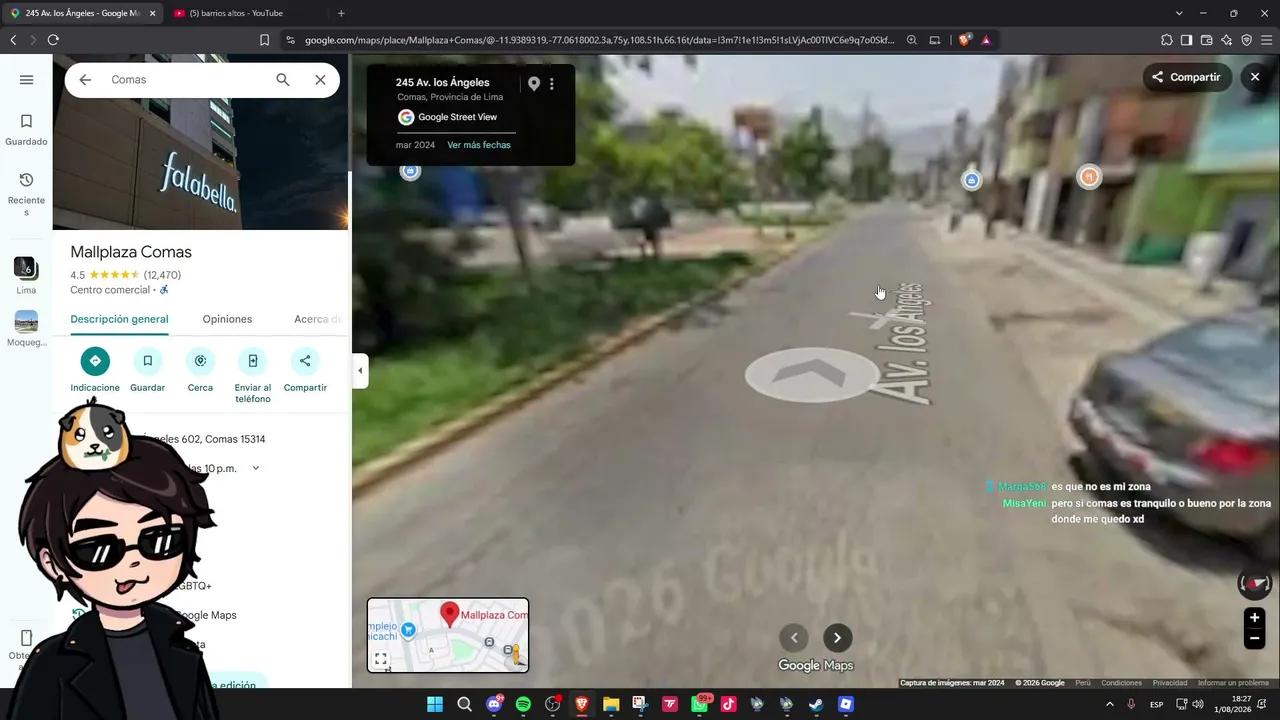Open the Guardado saved places panel
The width and height of the screenshot is (1280, 720).
[26, 130]
